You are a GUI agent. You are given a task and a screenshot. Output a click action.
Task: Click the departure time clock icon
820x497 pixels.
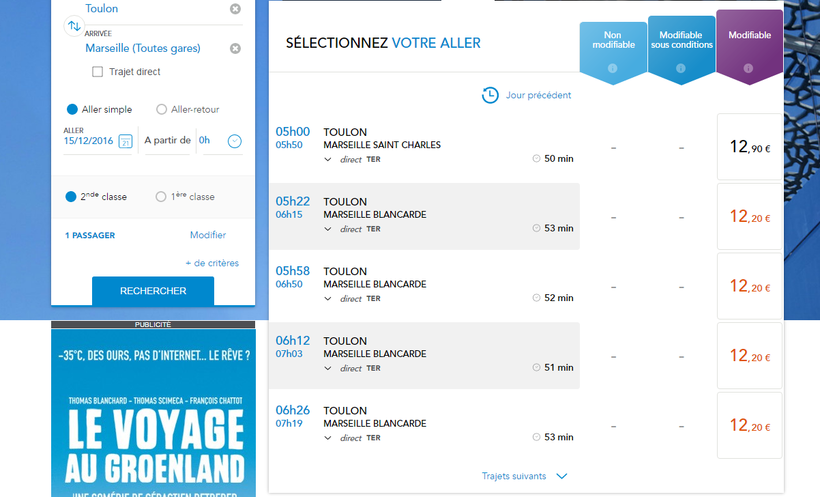[x=234, y=141]
